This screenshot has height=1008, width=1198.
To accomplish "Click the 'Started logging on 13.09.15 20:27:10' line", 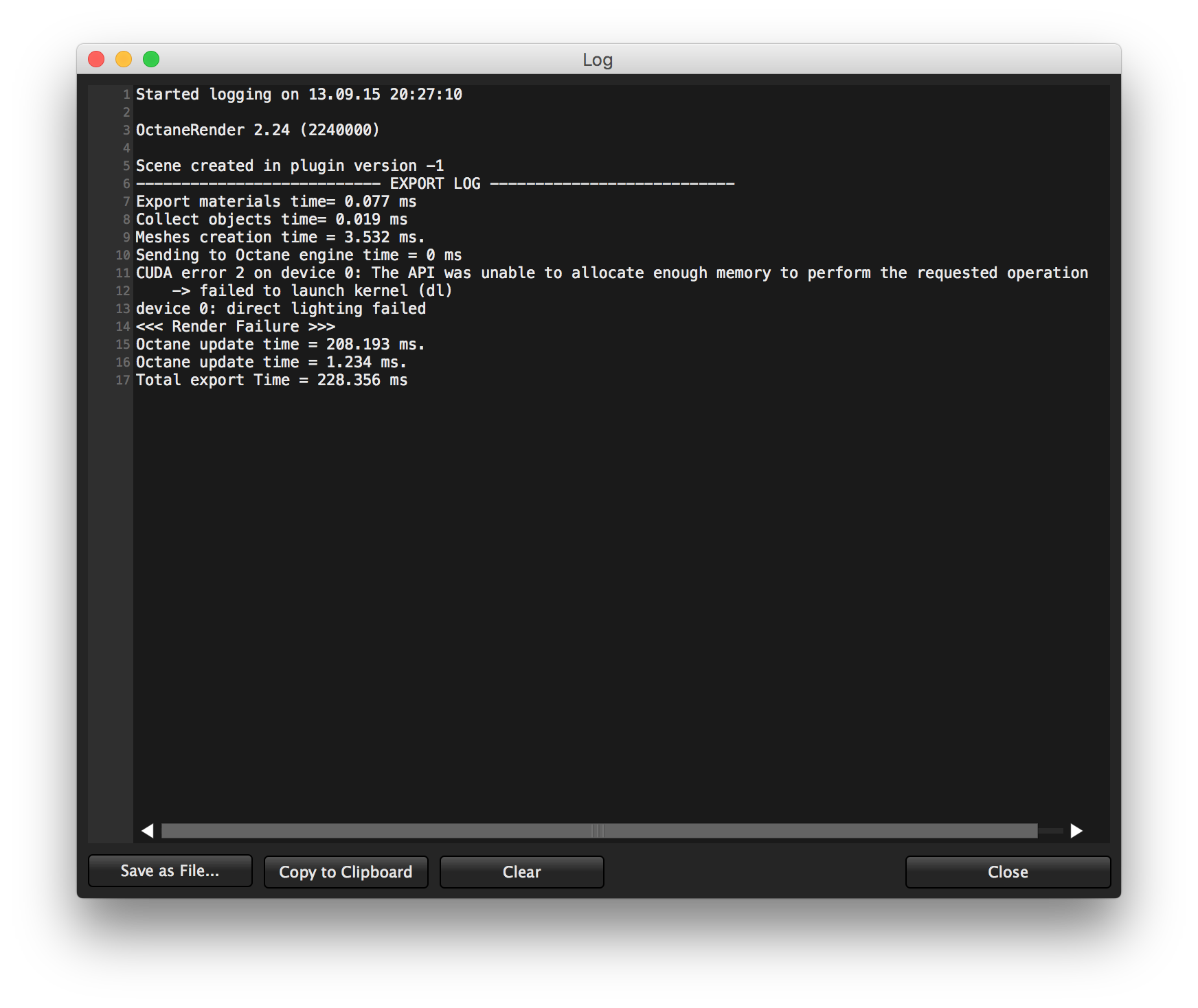I will [x=299, y=94].
